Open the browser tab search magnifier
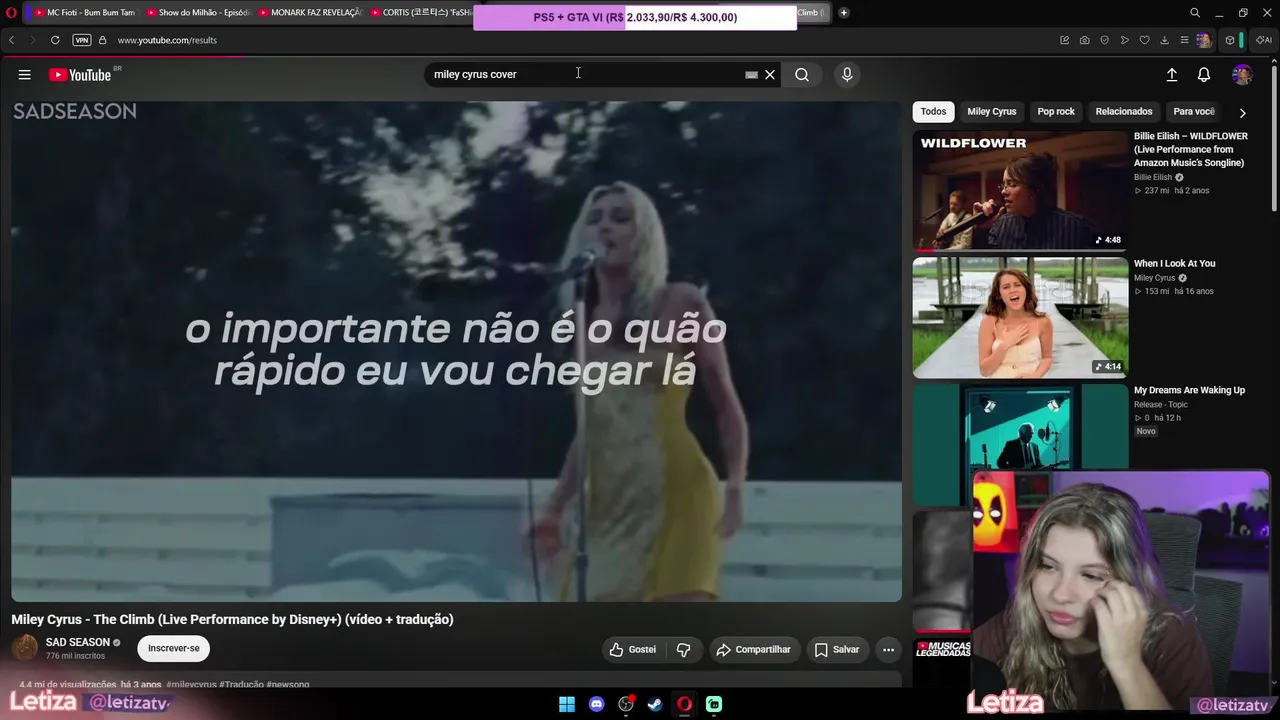Viewport: 1280px width, 720px height. click(x=1195, y=13)
